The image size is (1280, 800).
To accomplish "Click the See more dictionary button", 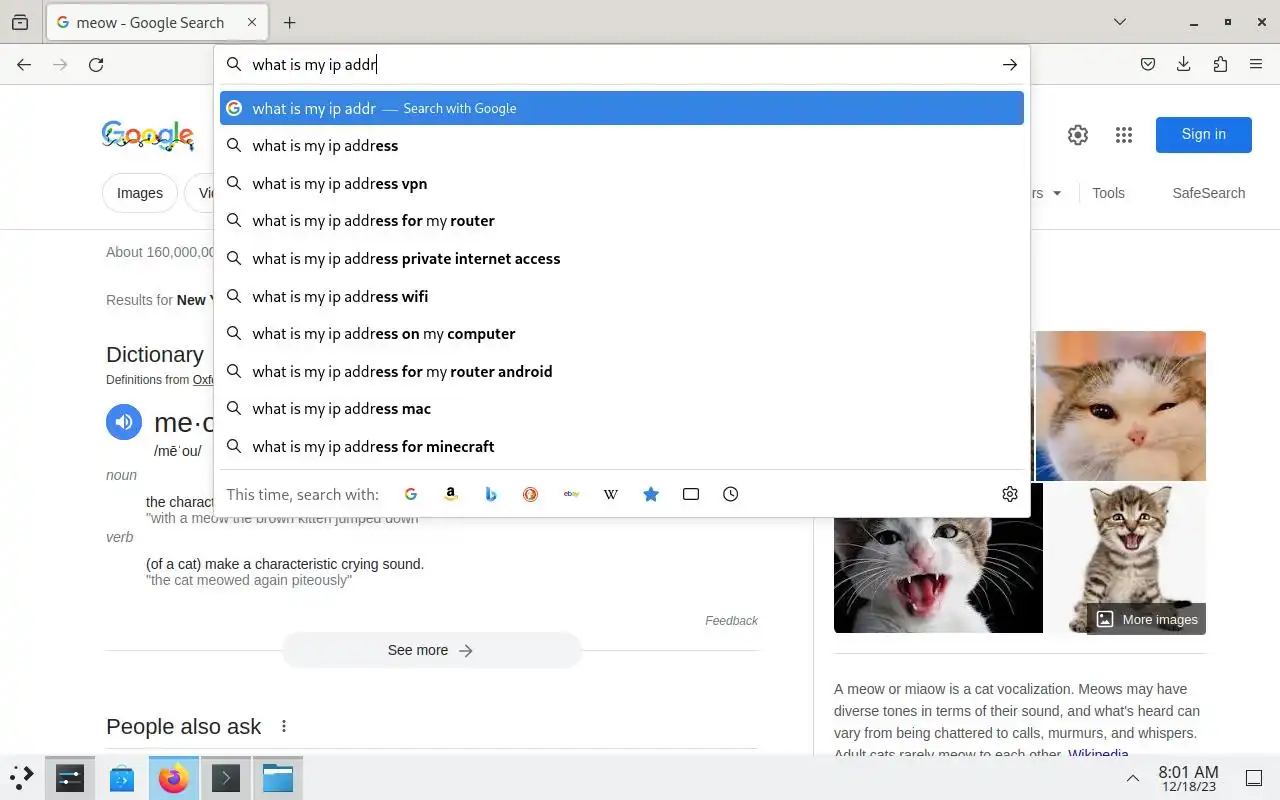I will (x=431, y=650).
